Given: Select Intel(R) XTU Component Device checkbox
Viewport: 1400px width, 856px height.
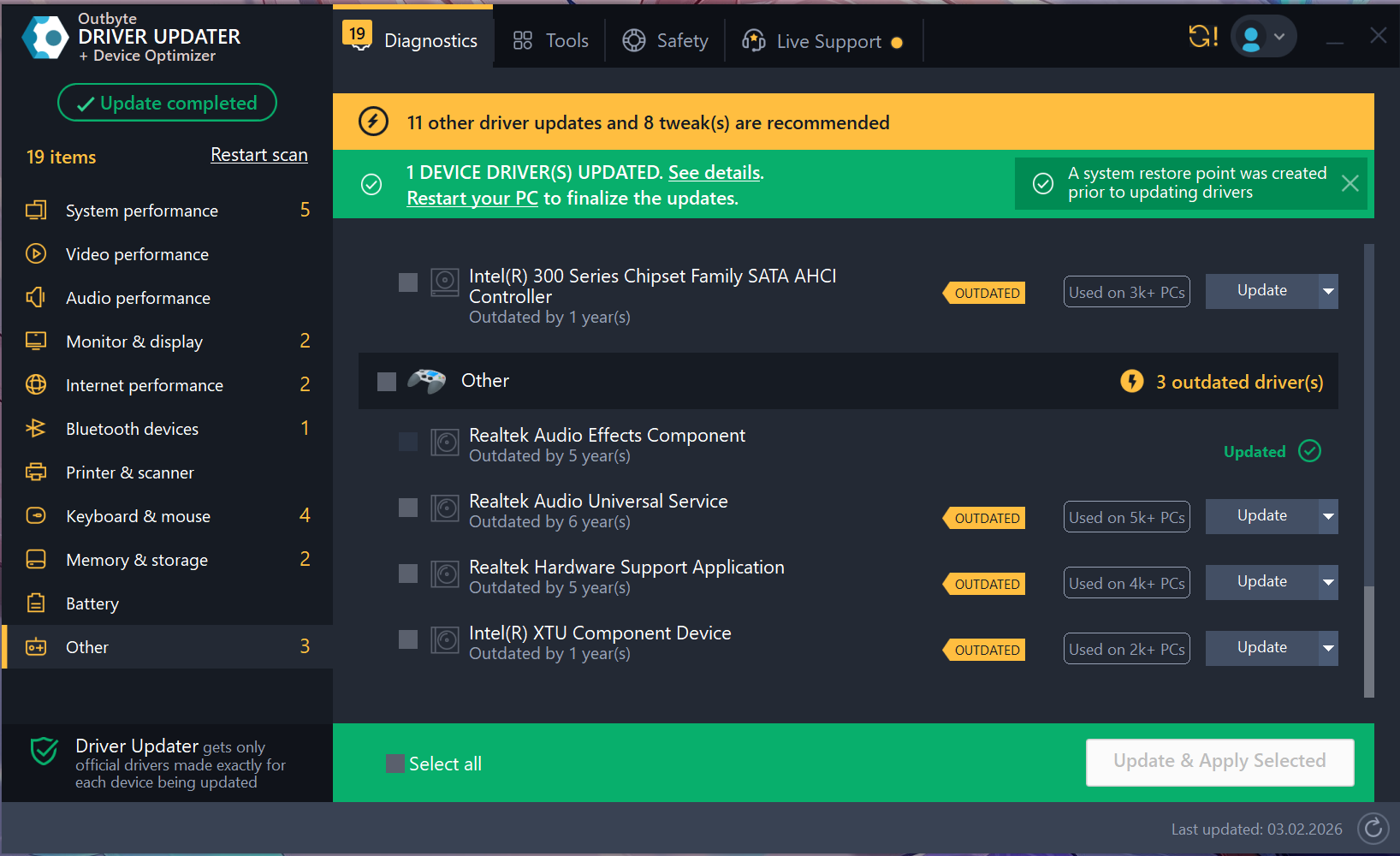Looking at the screenshot, I should pos(408,639).
